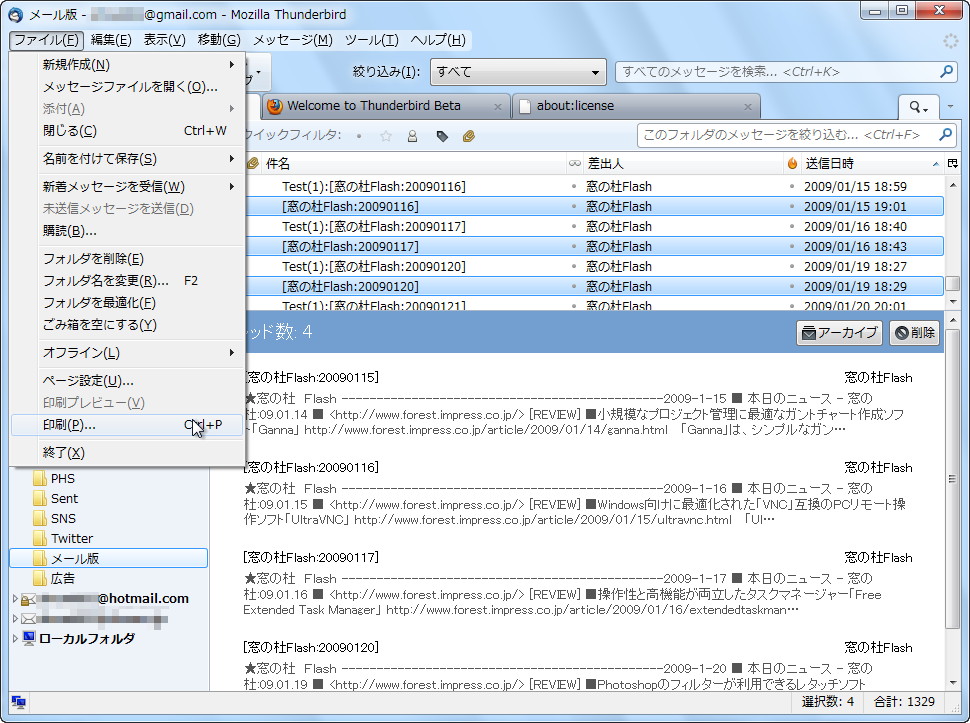Filter messages by contacts in address book

pos(412,136)
